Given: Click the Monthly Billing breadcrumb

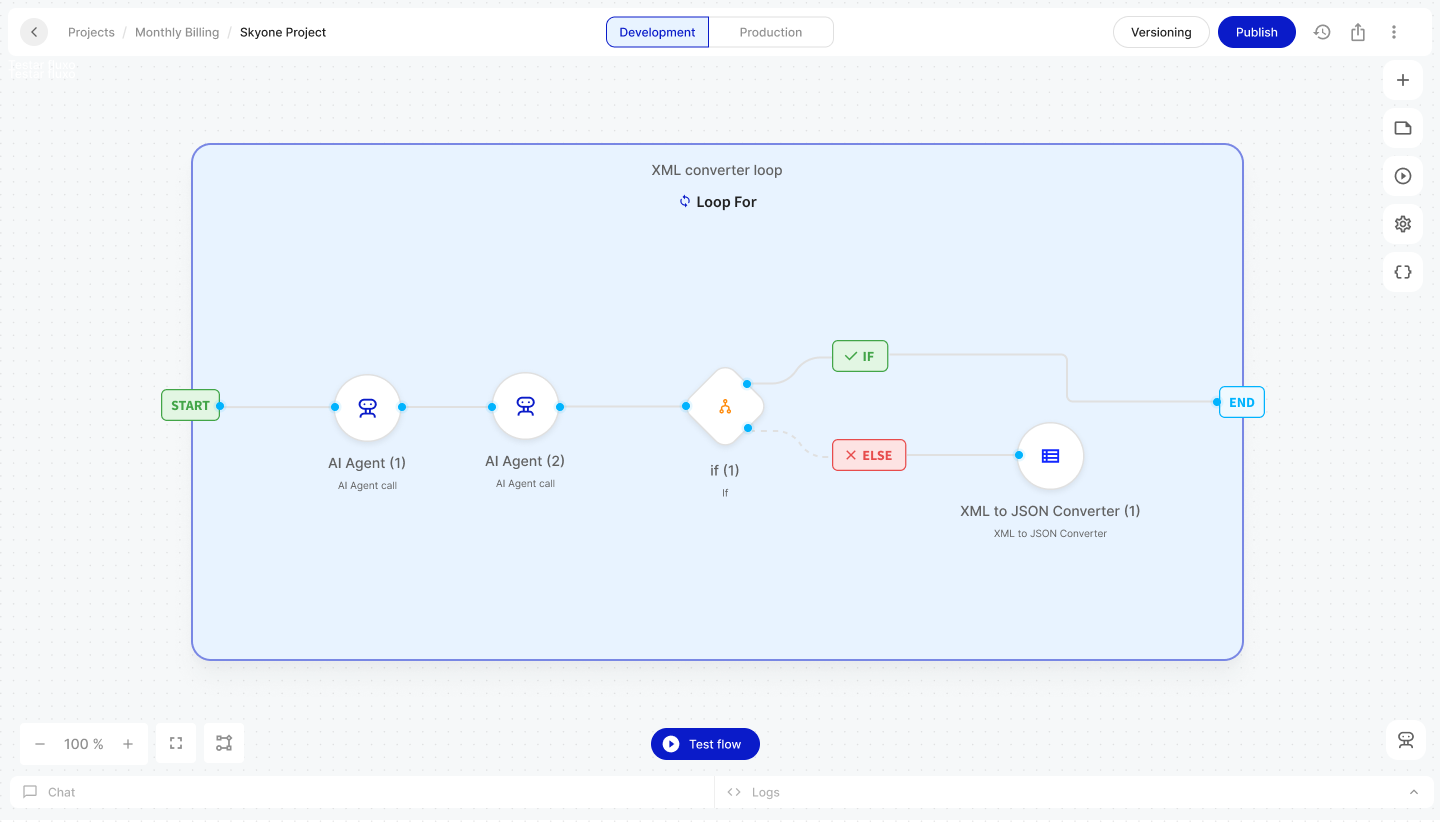Looking at the screenshot, I should point(177,32).
